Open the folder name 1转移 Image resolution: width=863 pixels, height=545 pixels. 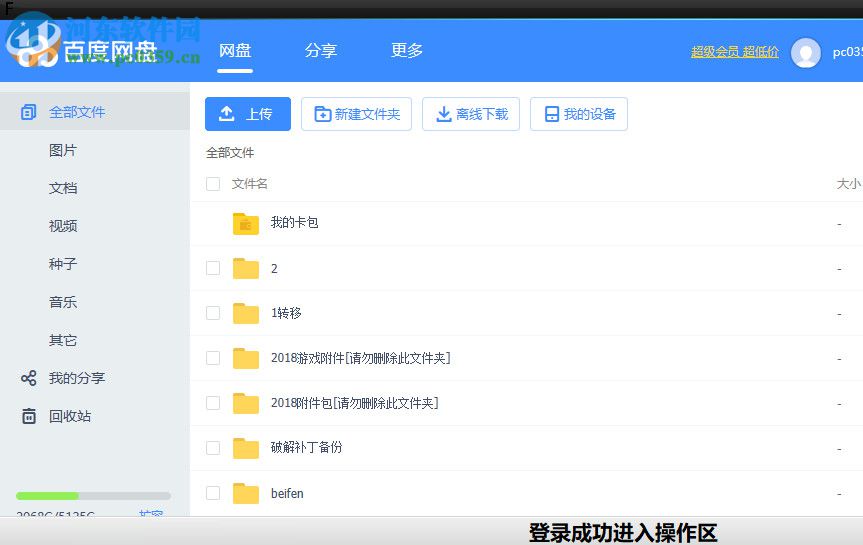pos(286,313)
